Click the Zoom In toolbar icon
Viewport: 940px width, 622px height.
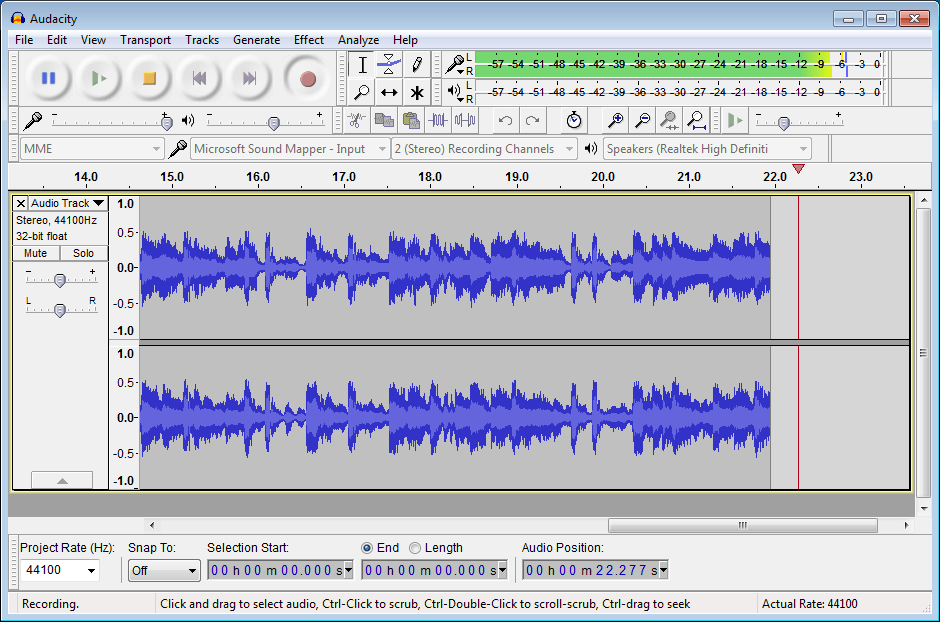[614, 120]
